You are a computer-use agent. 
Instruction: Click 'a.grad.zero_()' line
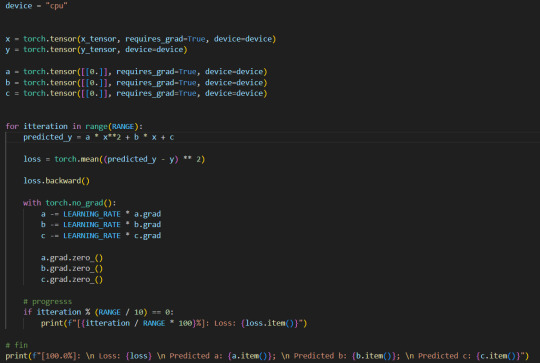pyautogui.click(x=72, y=258)
